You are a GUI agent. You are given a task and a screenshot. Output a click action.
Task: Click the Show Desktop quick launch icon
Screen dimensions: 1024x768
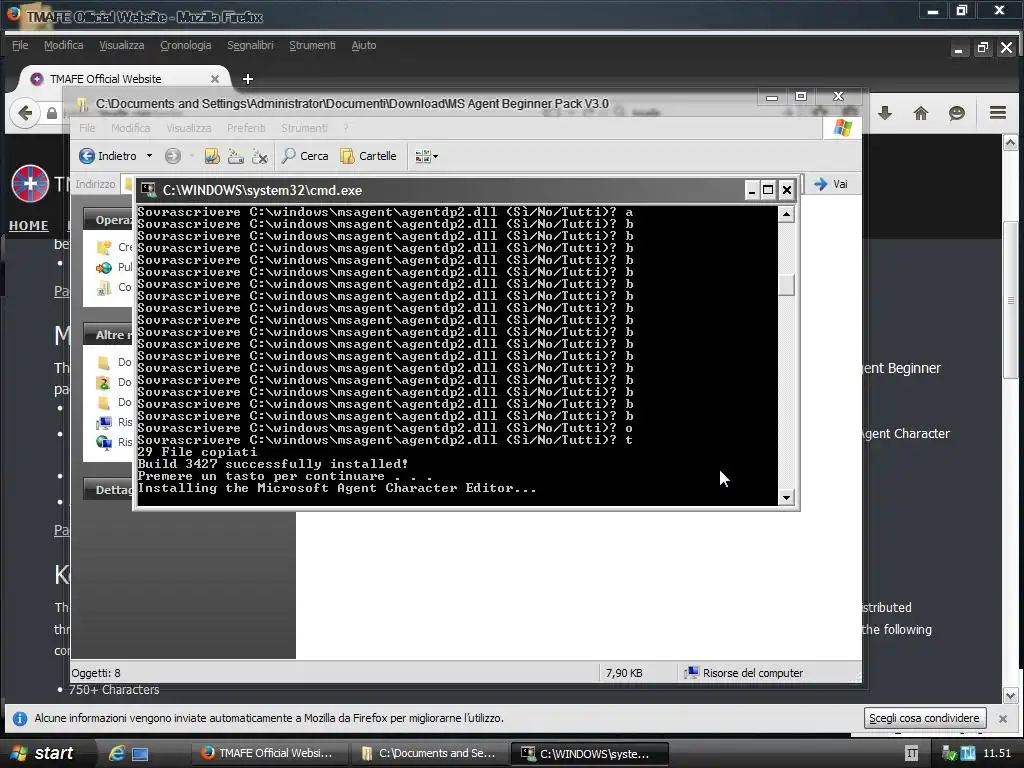point(140,754)
